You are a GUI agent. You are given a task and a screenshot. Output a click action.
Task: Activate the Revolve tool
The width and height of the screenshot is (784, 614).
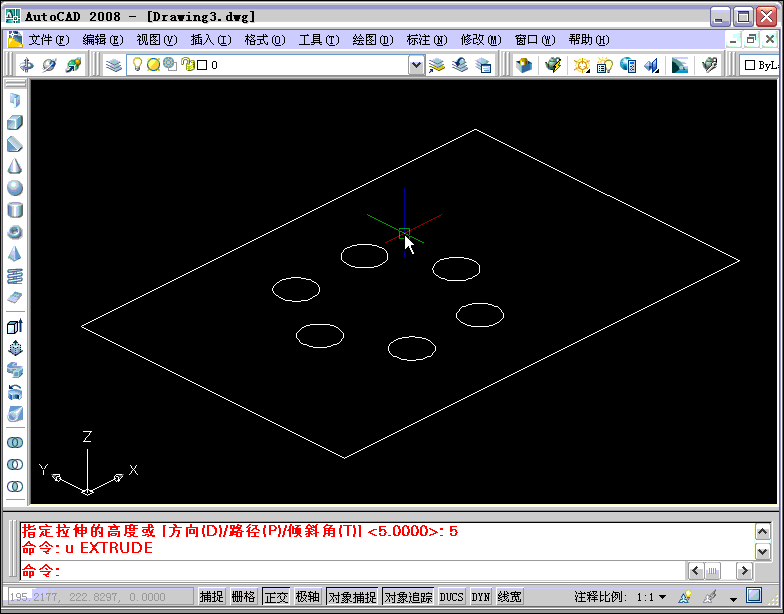(15, 392)
